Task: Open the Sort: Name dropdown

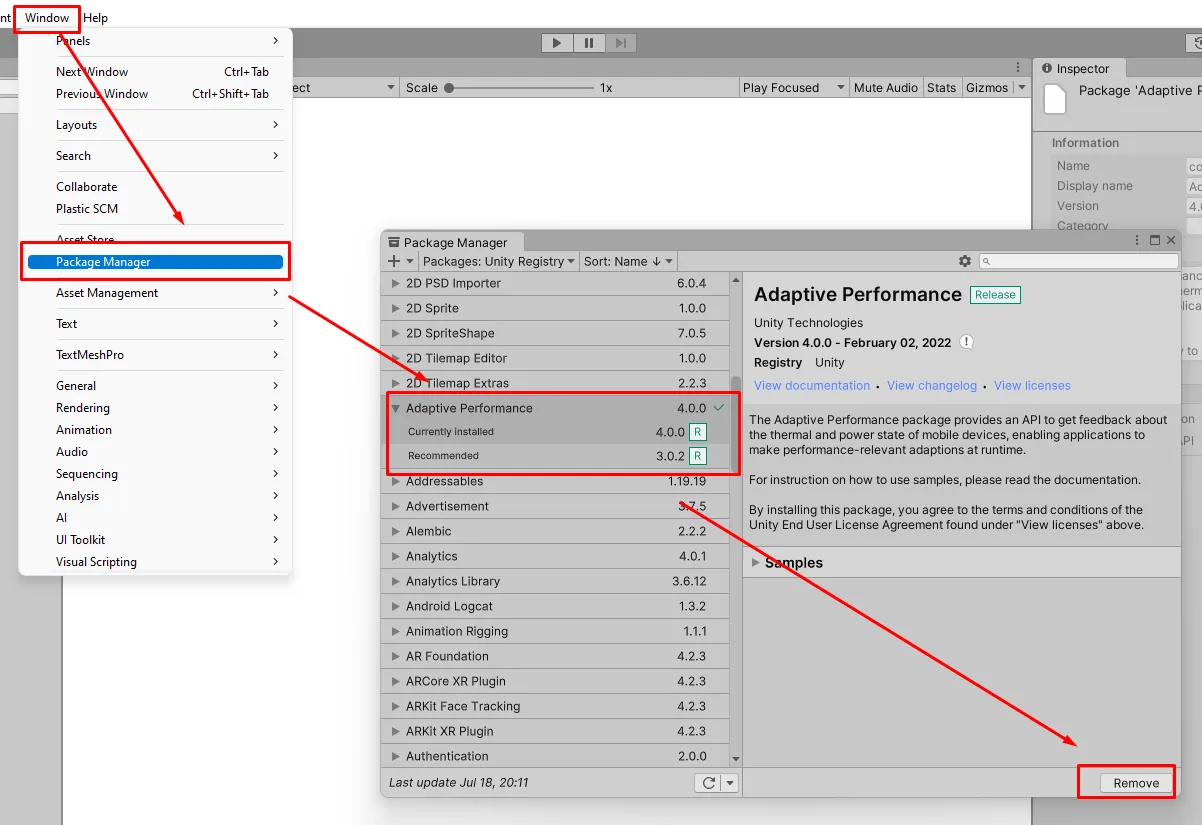Action: [x=628, y=261]
